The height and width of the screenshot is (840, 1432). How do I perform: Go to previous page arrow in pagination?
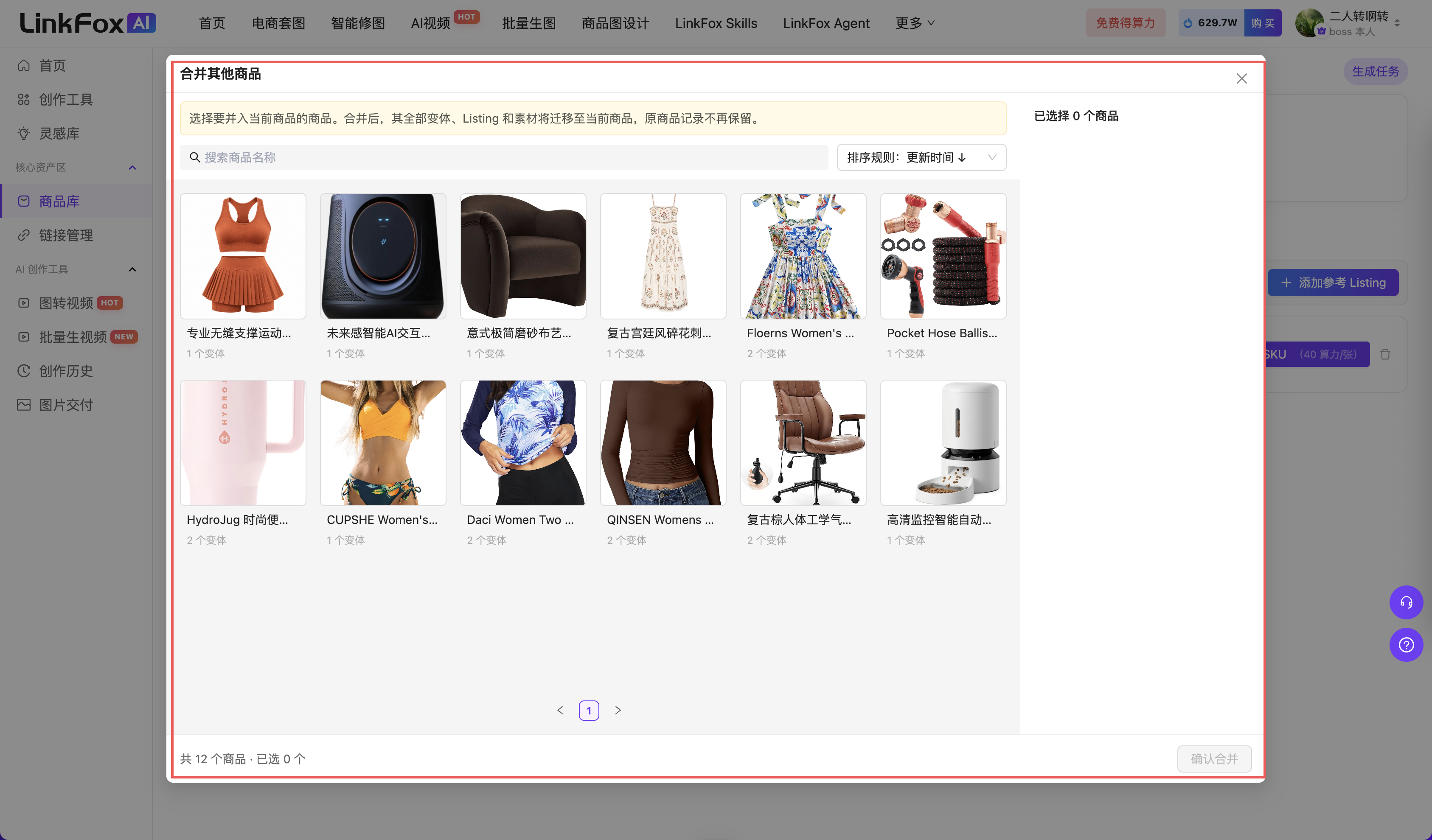[560, 710]
